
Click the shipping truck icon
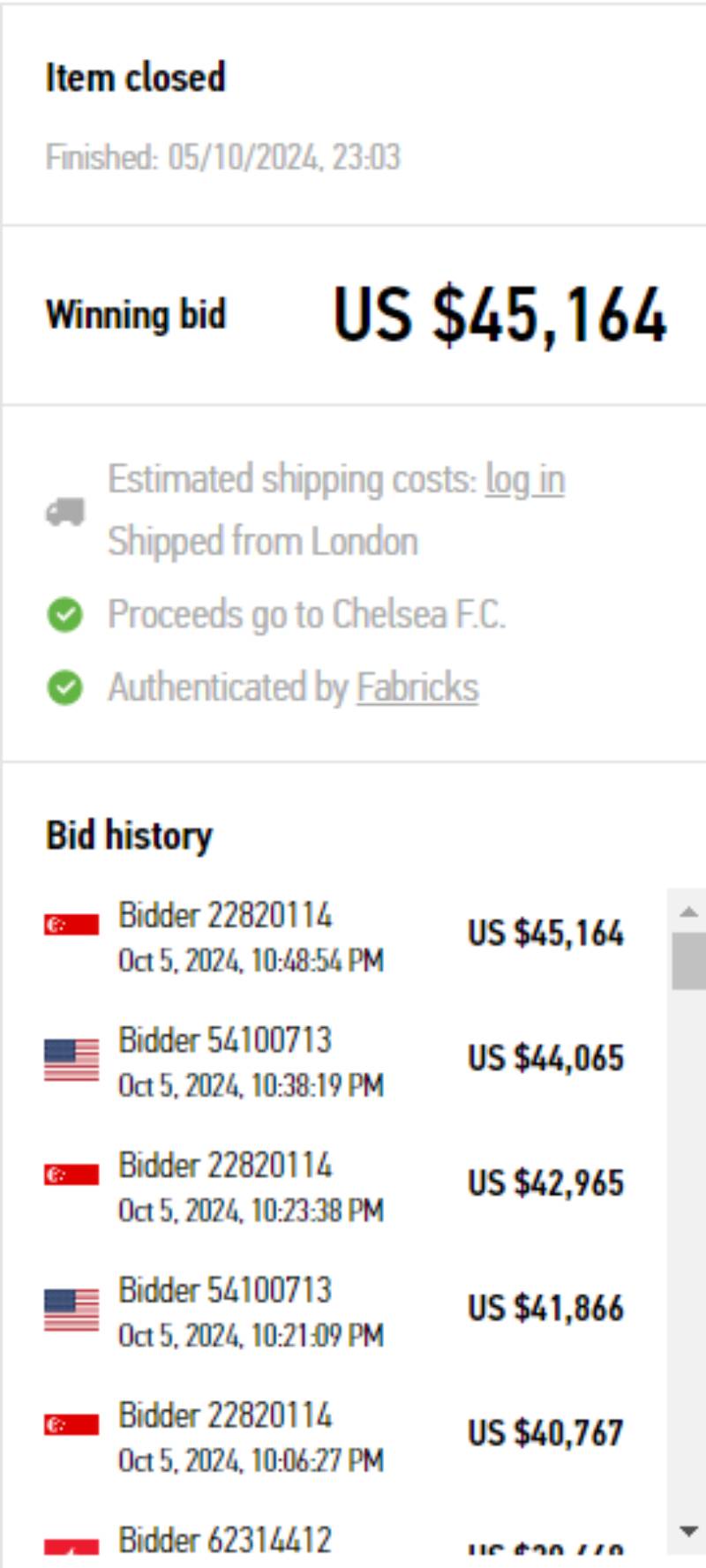(x=65, y=512)
